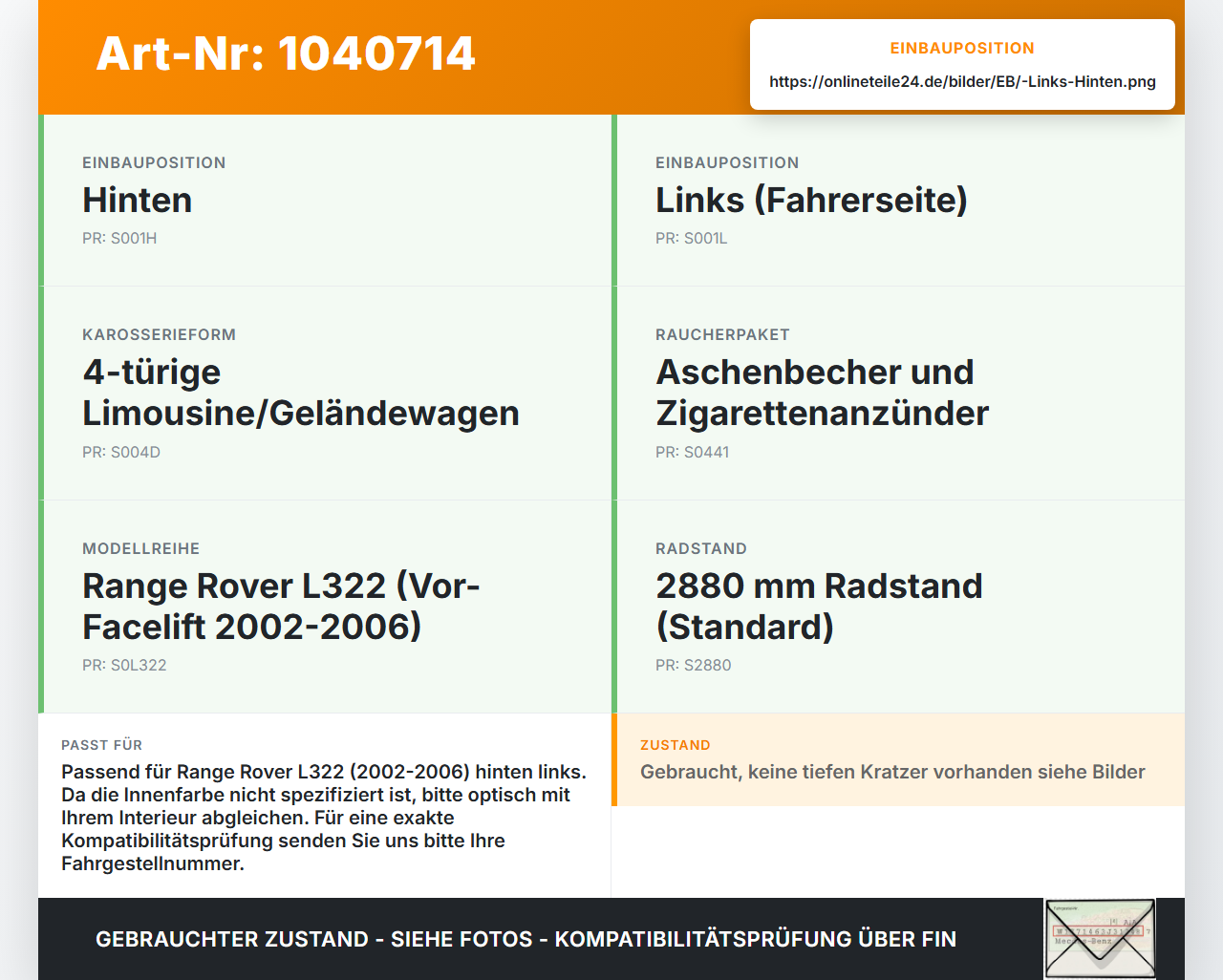This screenshot has height=980, width=1223.
Task: Click the PR: S001H code
Action: 119,239
